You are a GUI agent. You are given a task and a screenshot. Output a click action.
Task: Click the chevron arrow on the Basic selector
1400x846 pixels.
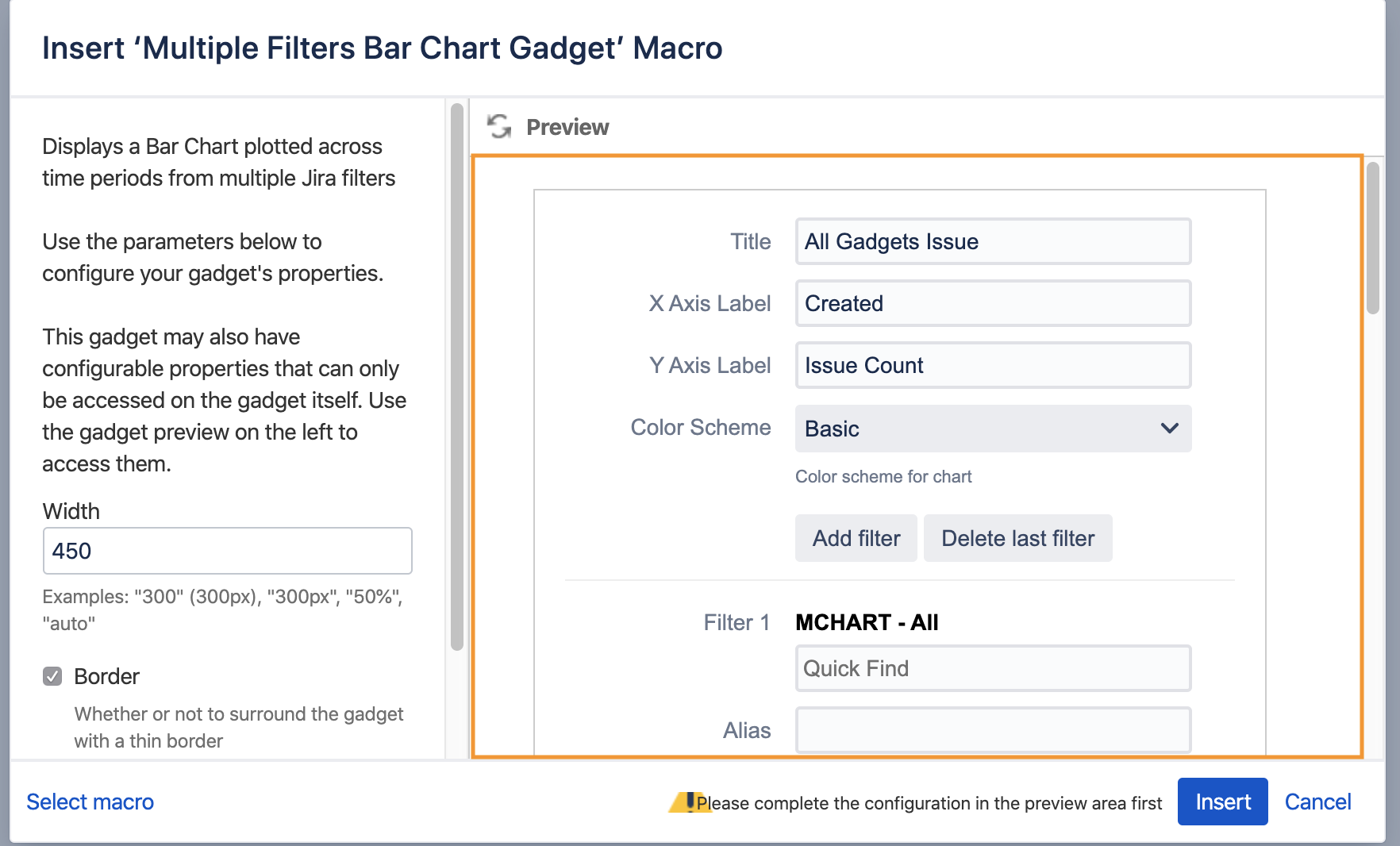[1169, 429]
